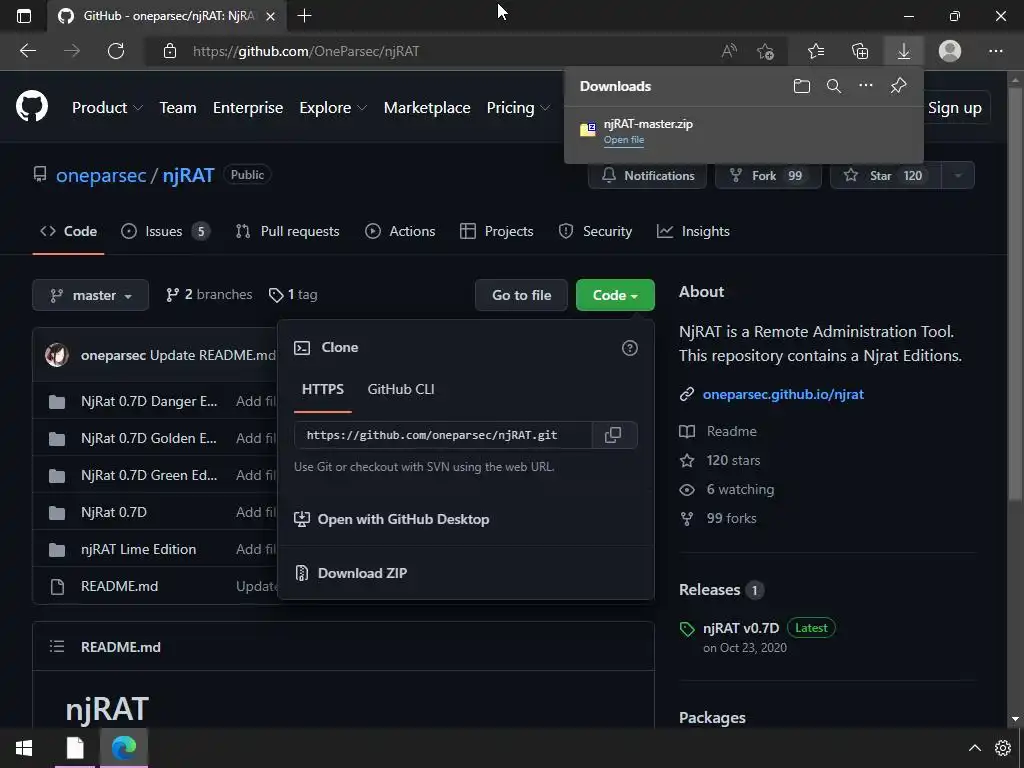This screenshot has width=1024, height=768.
Task: Open Marketplace in GitHub navigation
Action: 427,108
